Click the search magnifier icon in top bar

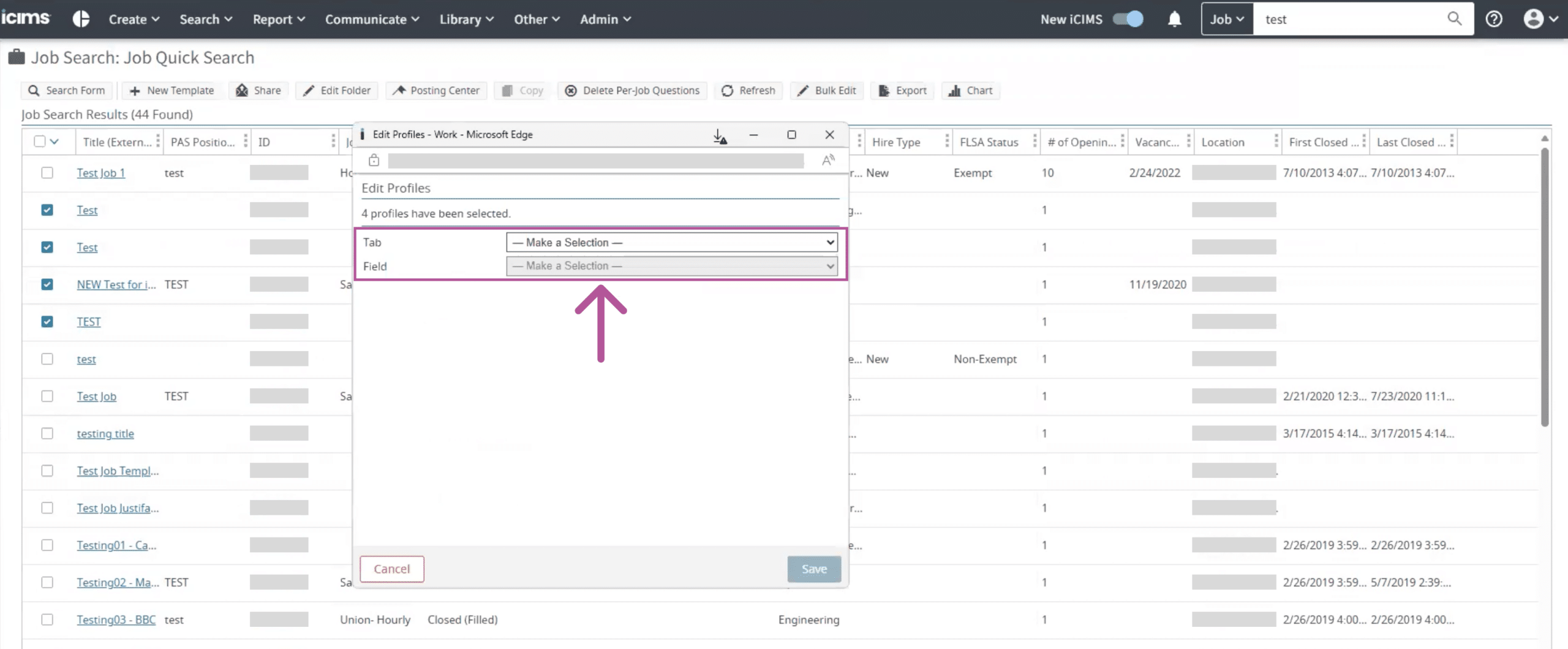click(x=1454, y=19)
